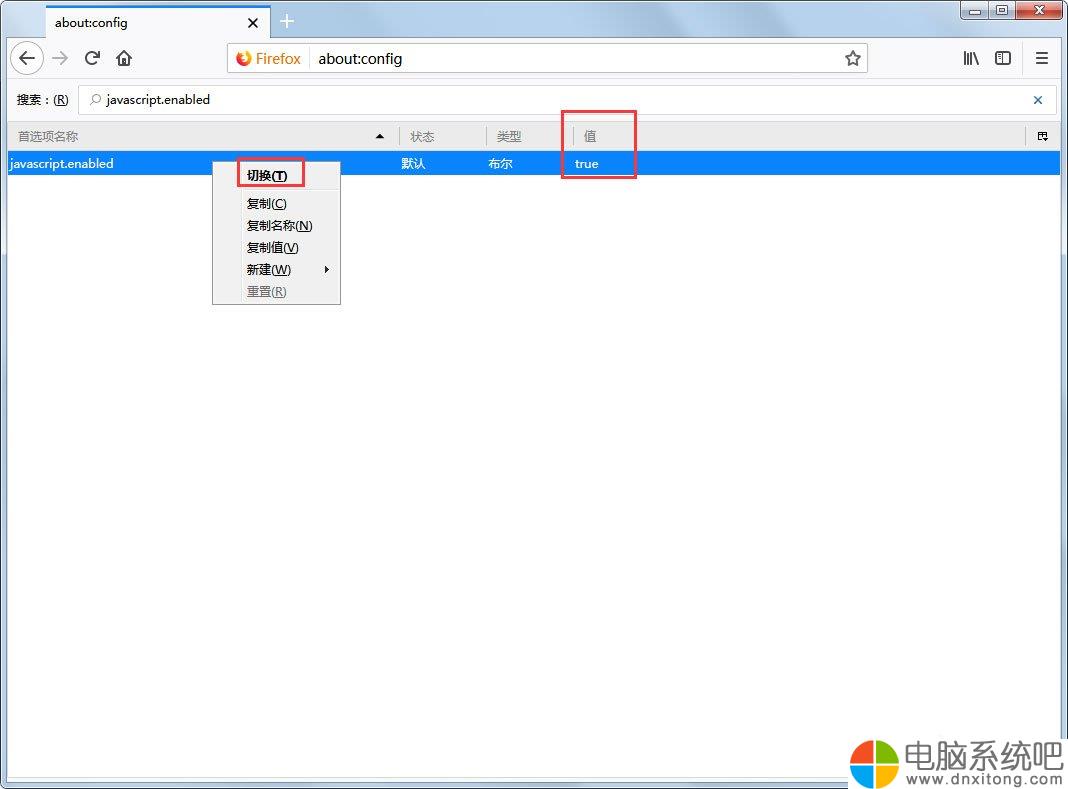Bookmark this page with the star

[853, 59]
